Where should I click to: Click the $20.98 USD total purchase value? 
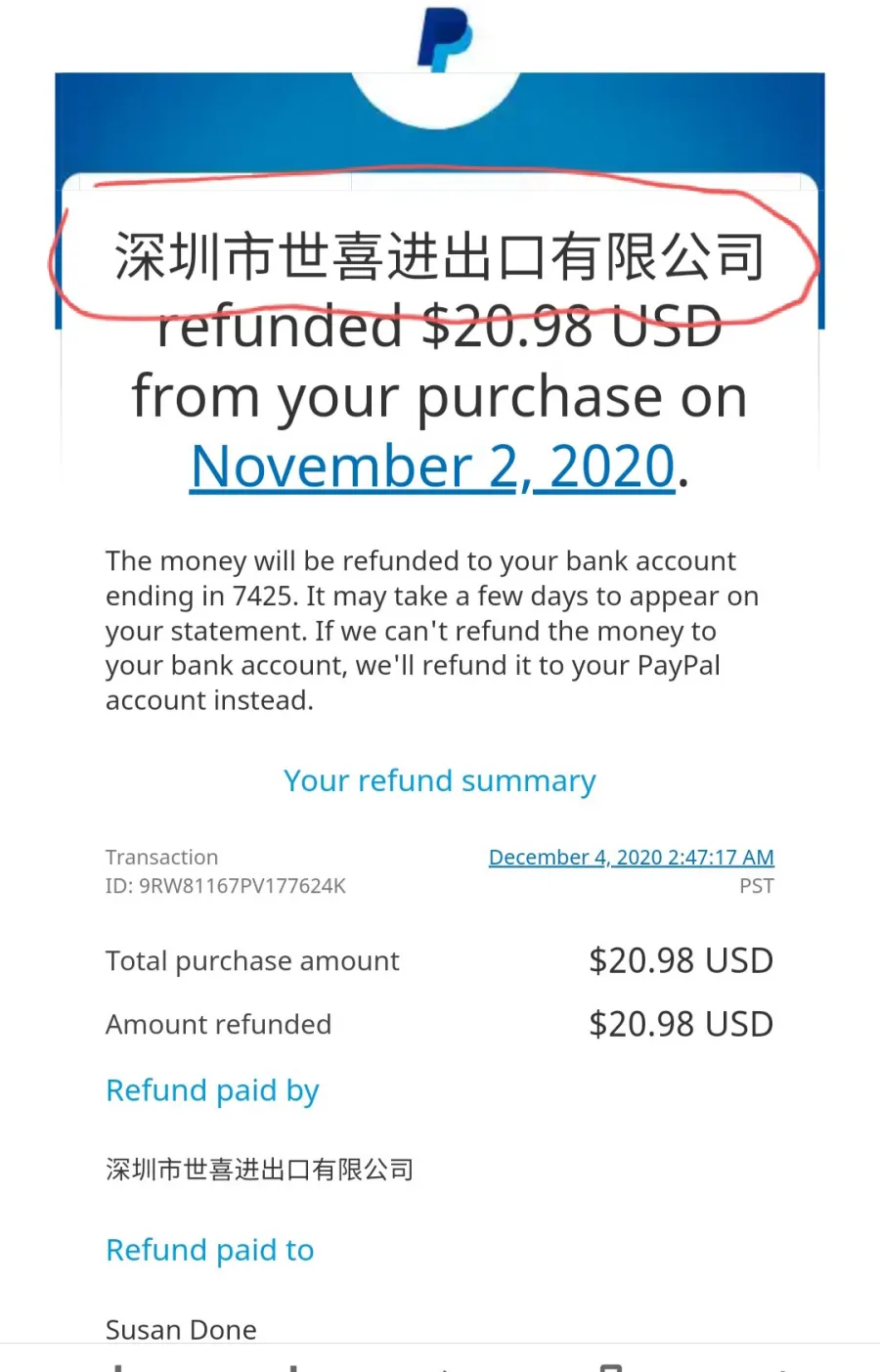681,960
